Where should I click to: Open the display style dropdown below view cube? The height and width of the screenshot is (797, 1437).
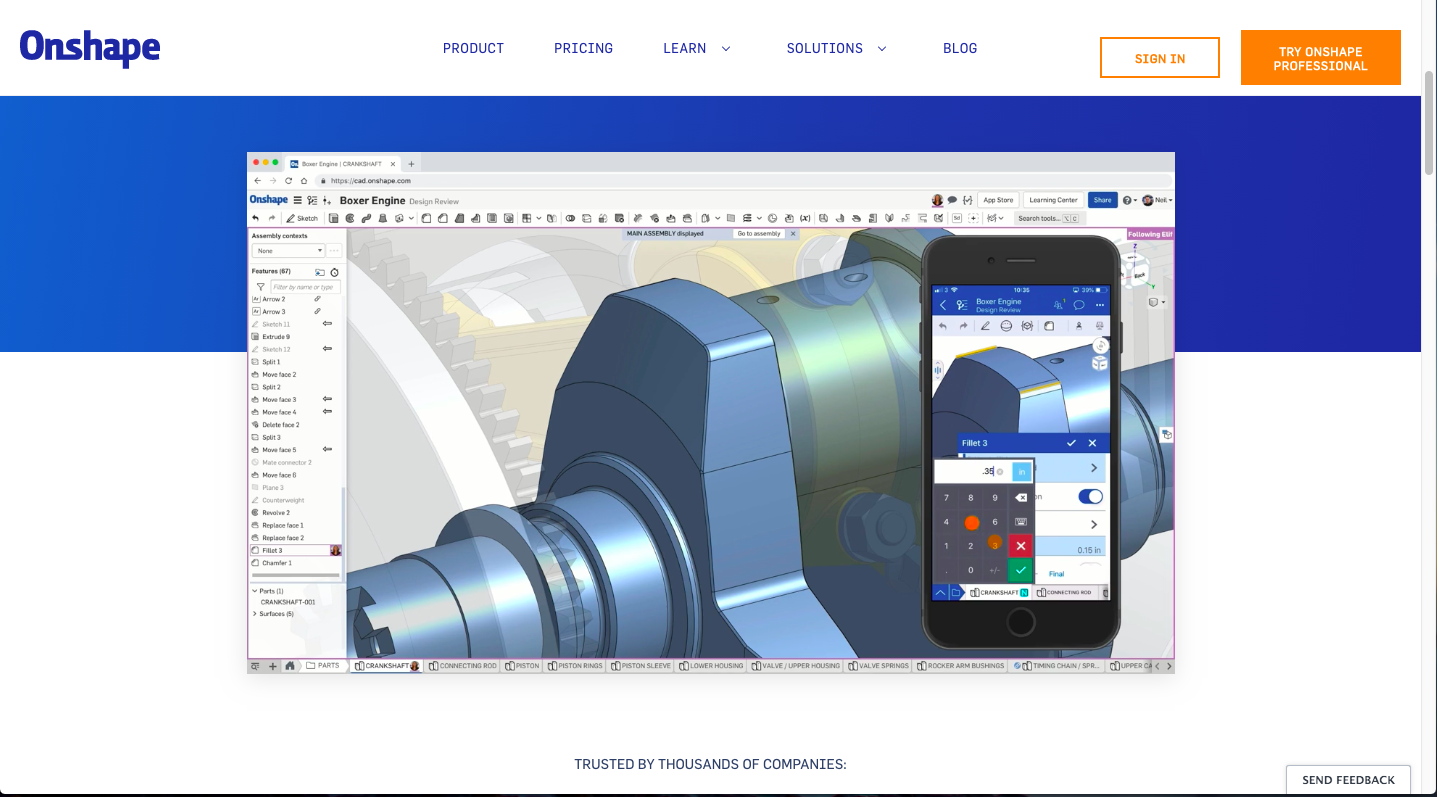click(x=1156, y=301)
